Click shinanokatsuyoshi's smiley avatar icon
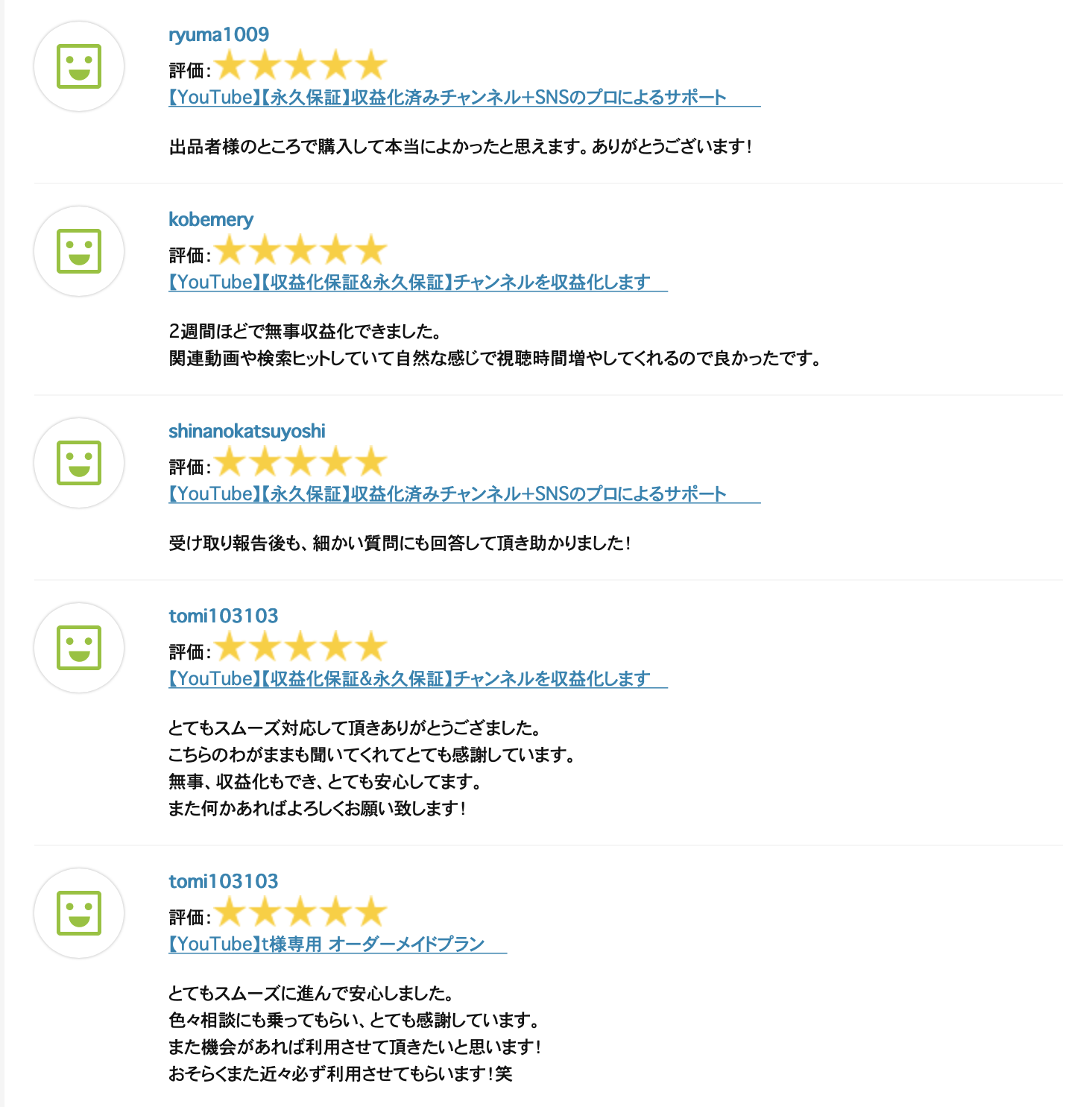The height and width of the screenshot is (1107, 1092). pyautogui.click(x=79, y=463)
